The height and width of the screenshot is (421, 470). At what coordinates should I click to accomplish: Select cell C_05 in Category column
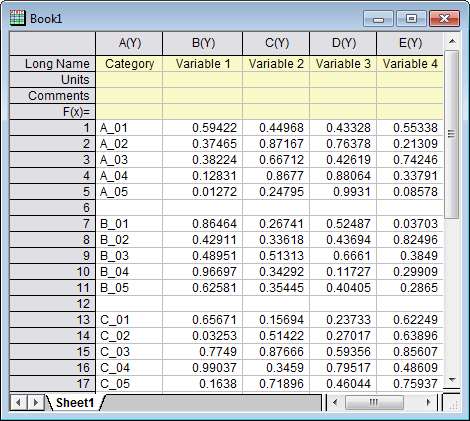pyautogui.click(x=129, y=384)
